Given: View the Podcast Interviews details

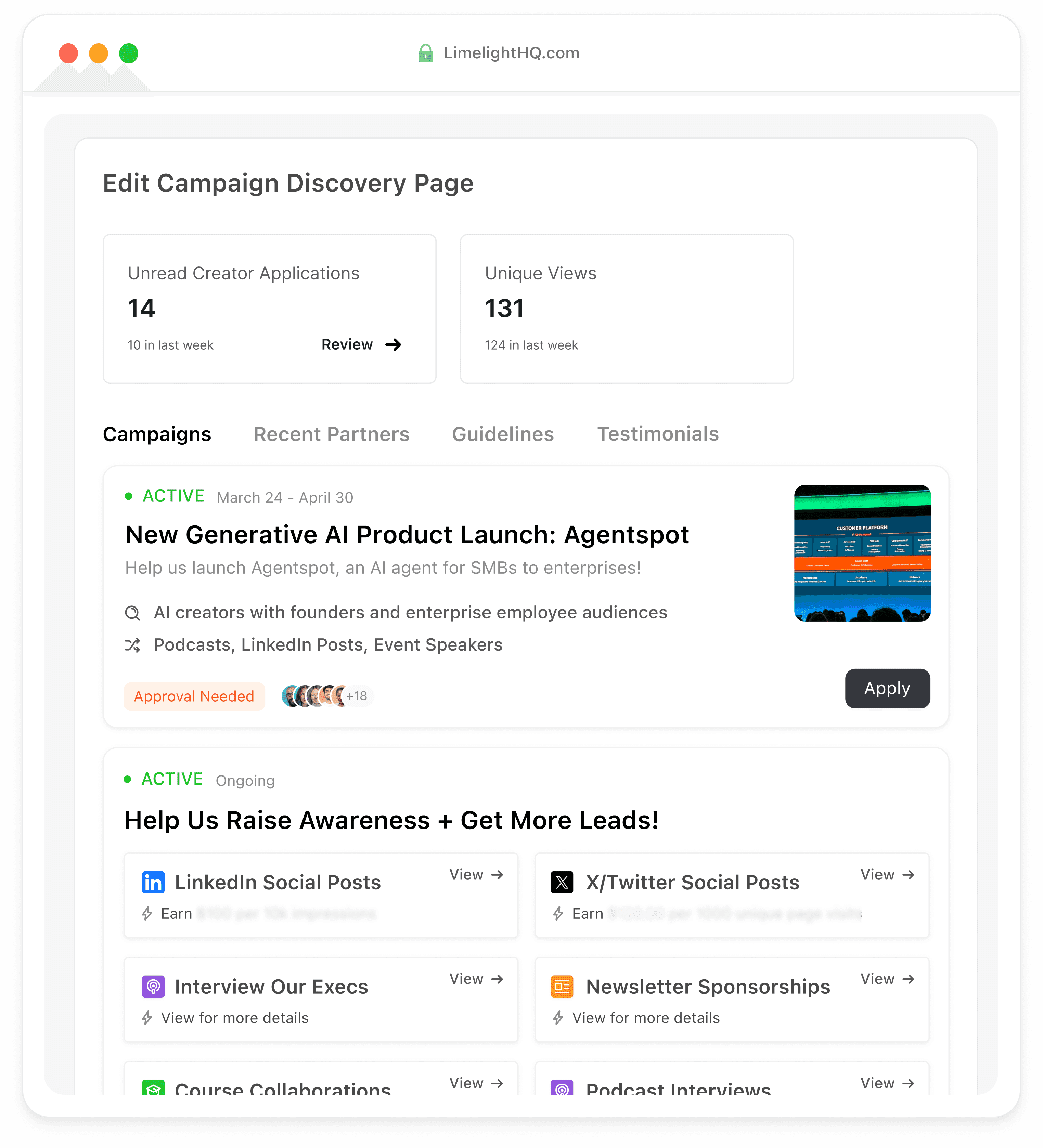Looking at the screenshot, I should click(x=888, y=1083).
